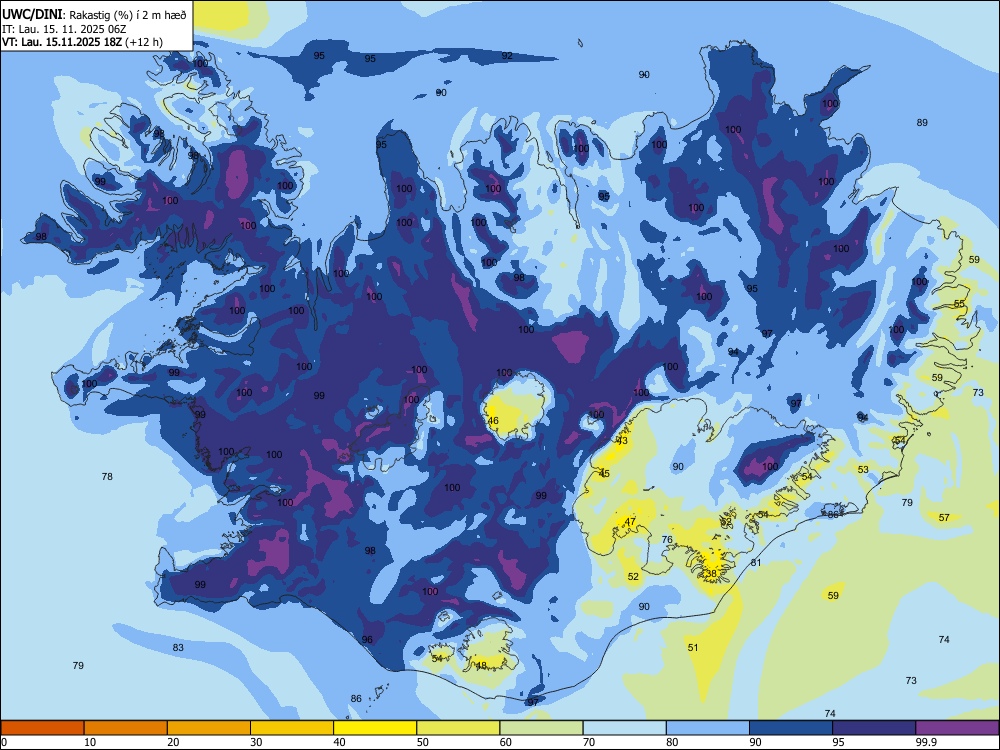Image resolution: width=1000 pixels, height=750 pixels.
Task: Click the purple above-99.9 legend swatch
Action: pyautogui.click(x=957, y=728)
